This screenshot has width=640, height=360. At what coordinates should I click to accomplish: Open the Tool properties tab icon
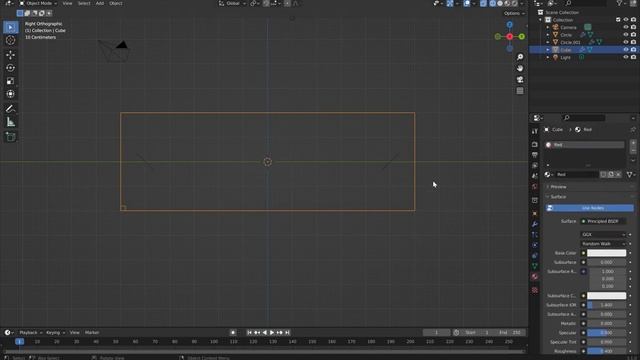click(x=535, y=131)
